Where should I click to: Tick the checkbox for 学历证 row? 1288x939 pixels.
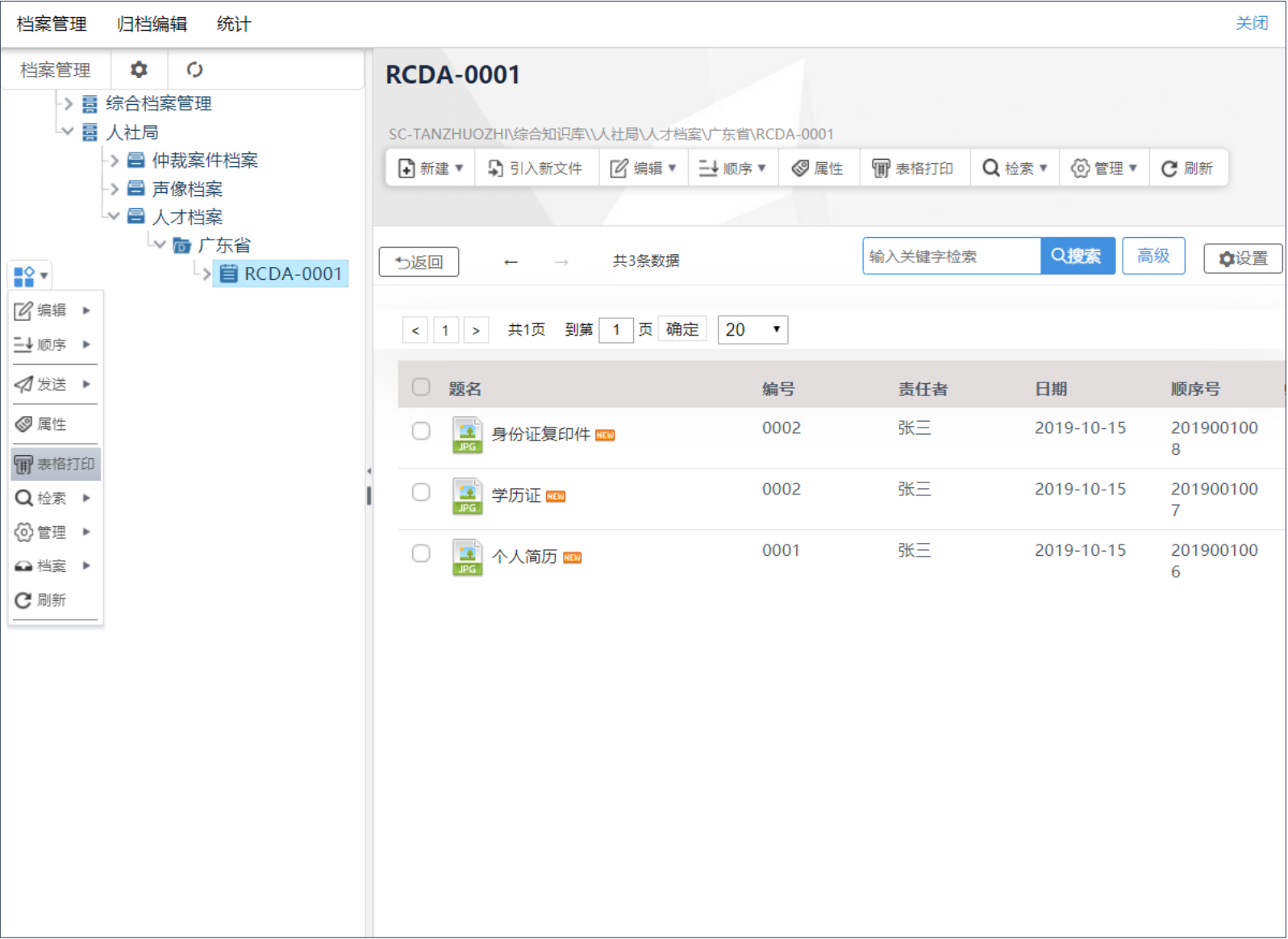421,492
